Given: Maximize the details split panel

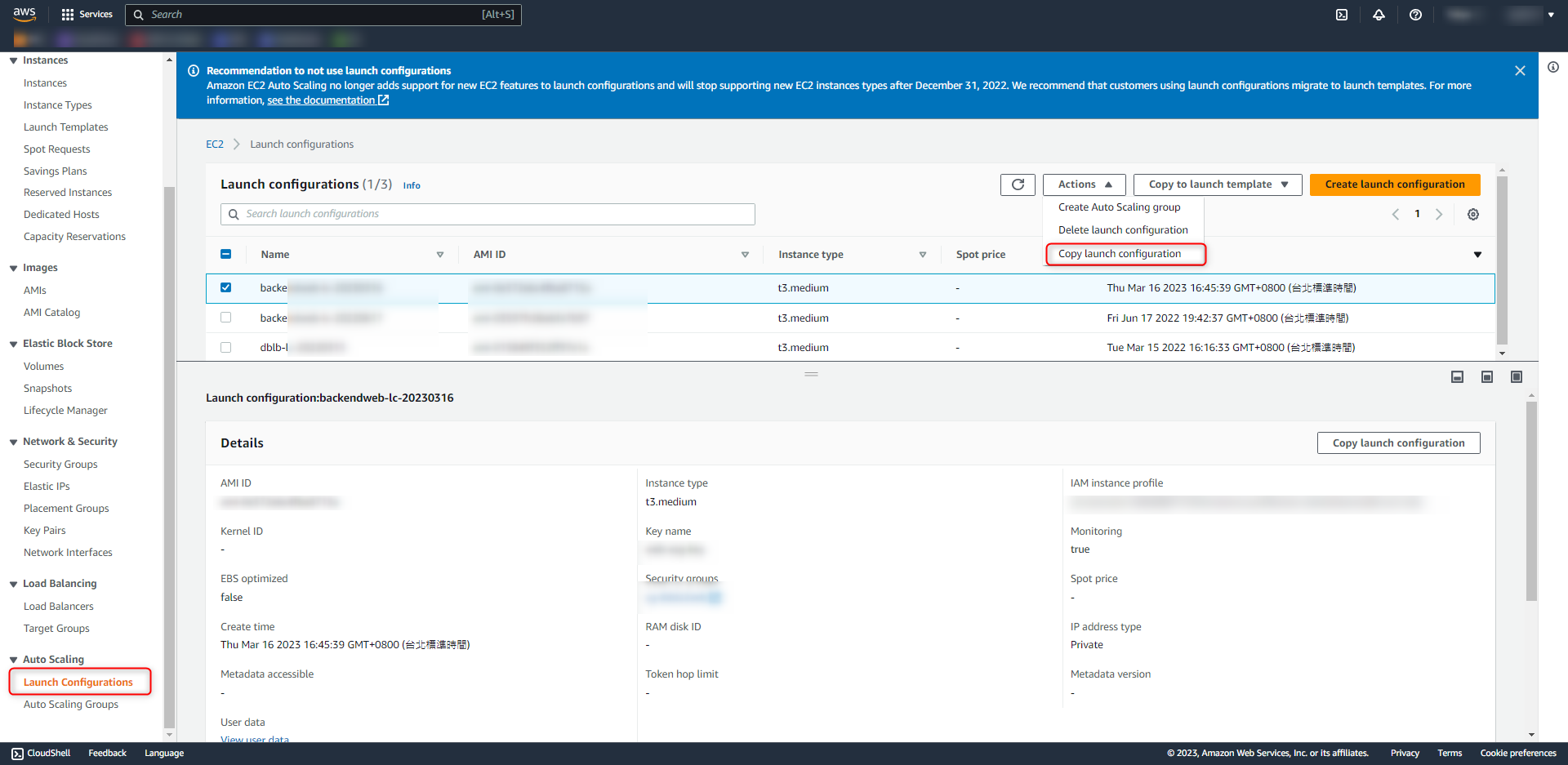Looking at the screenshot, I should click(1517, 376).
